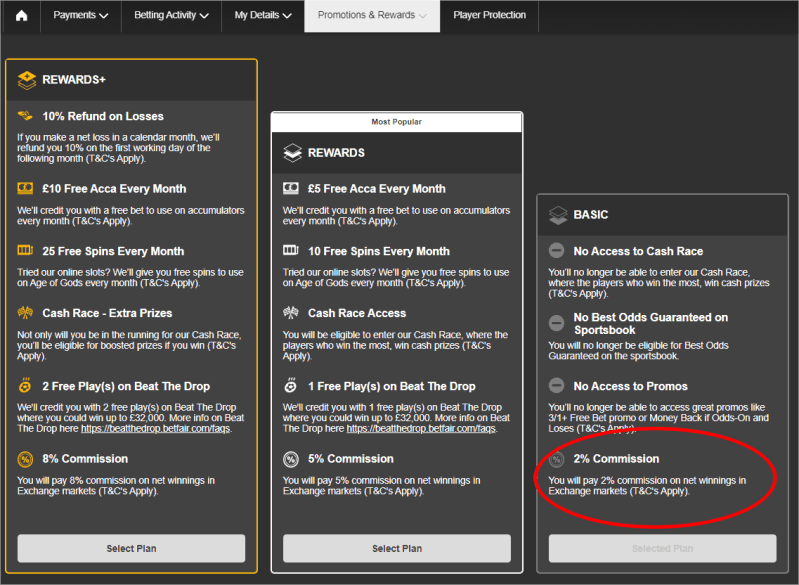Click the disabled Selected Plan button in Basic
This screenshot has width=799, height=585.
pos(662,548)
